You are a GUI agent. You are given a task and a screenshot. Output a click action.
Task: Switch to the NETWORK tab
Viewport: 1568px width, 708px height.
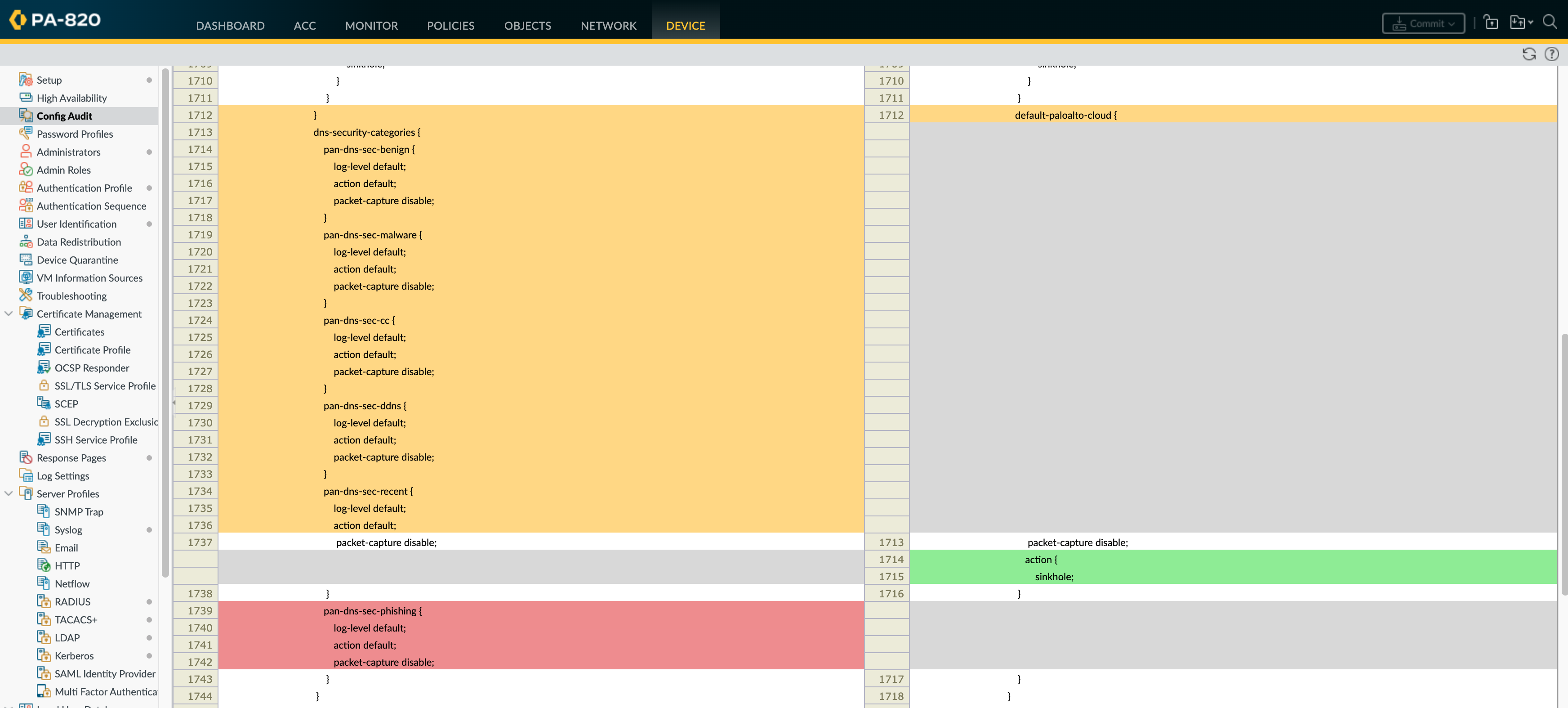[608, 26]
